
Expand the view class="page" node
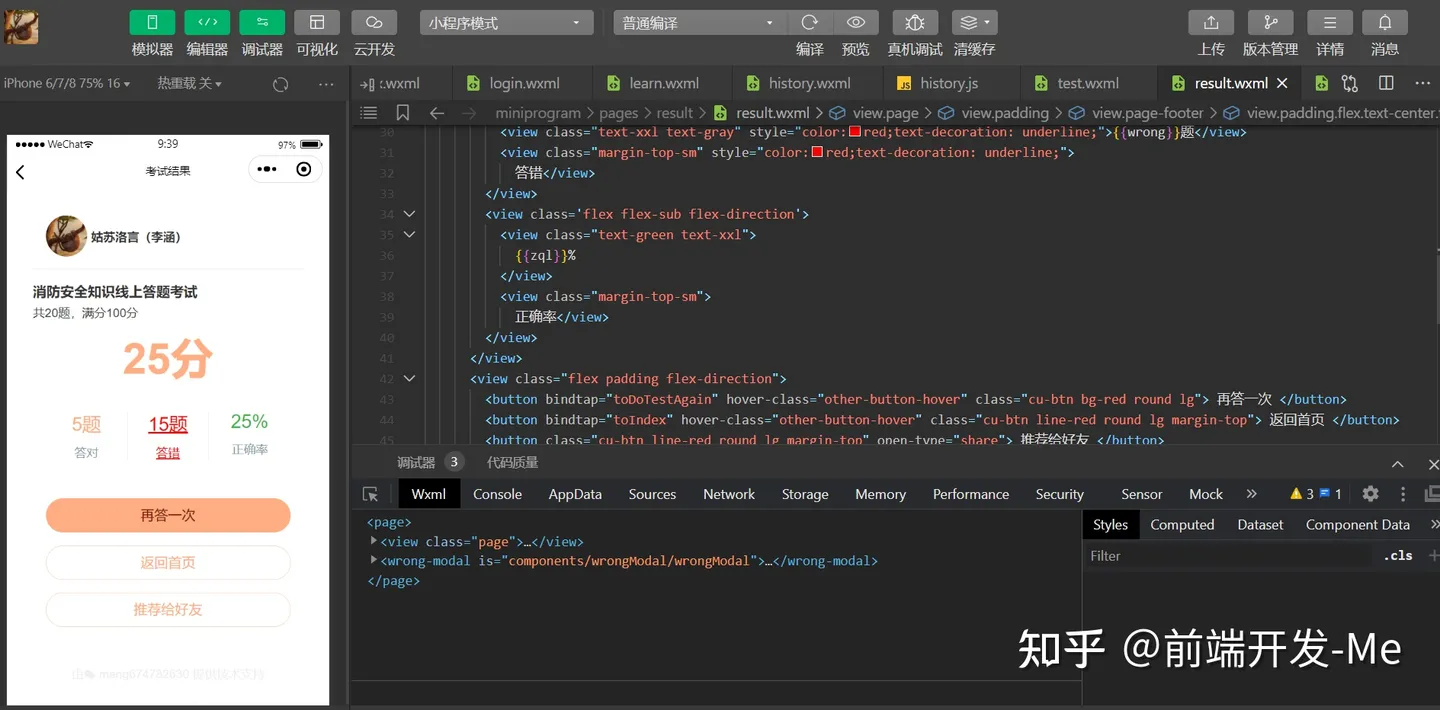pyautogui.click(x=374, y=541)
